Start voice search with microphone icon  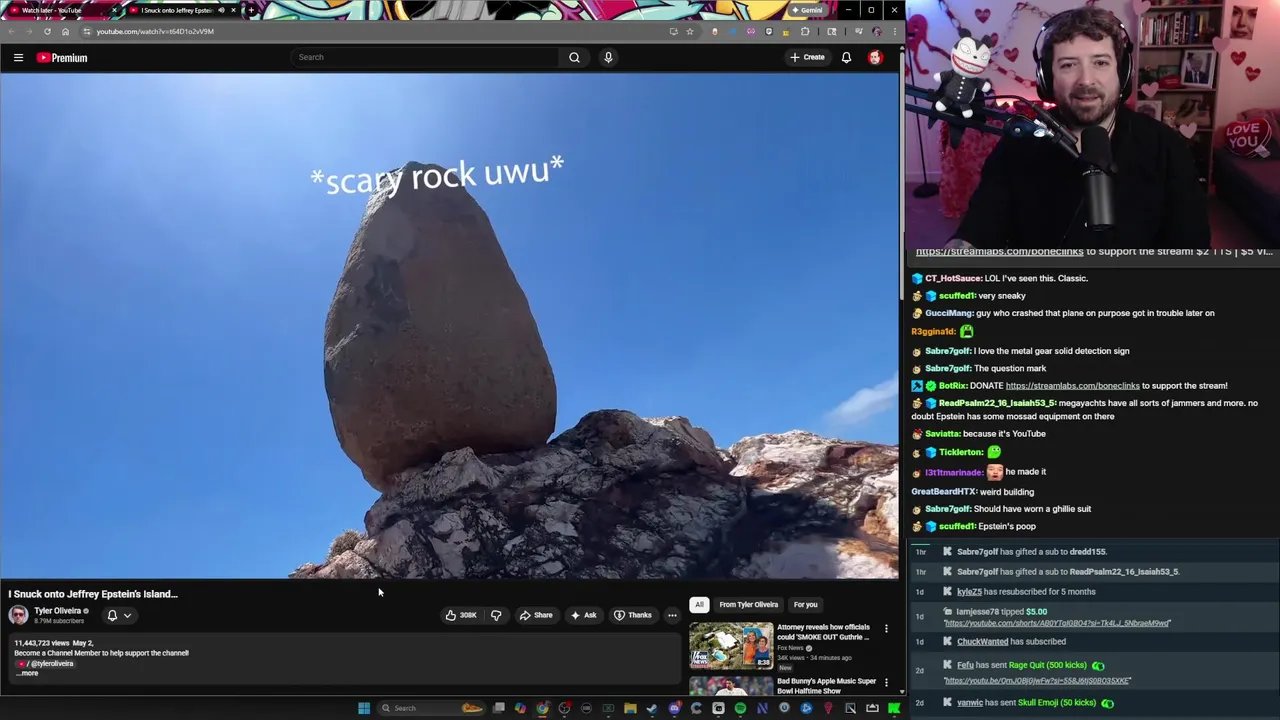point(608,57)
